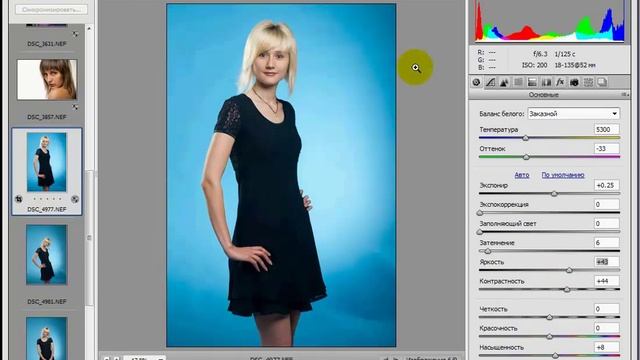This screenshot has height=360, width=640.
Task: Open the Camera Calibration tab icon
Action: 574,82
